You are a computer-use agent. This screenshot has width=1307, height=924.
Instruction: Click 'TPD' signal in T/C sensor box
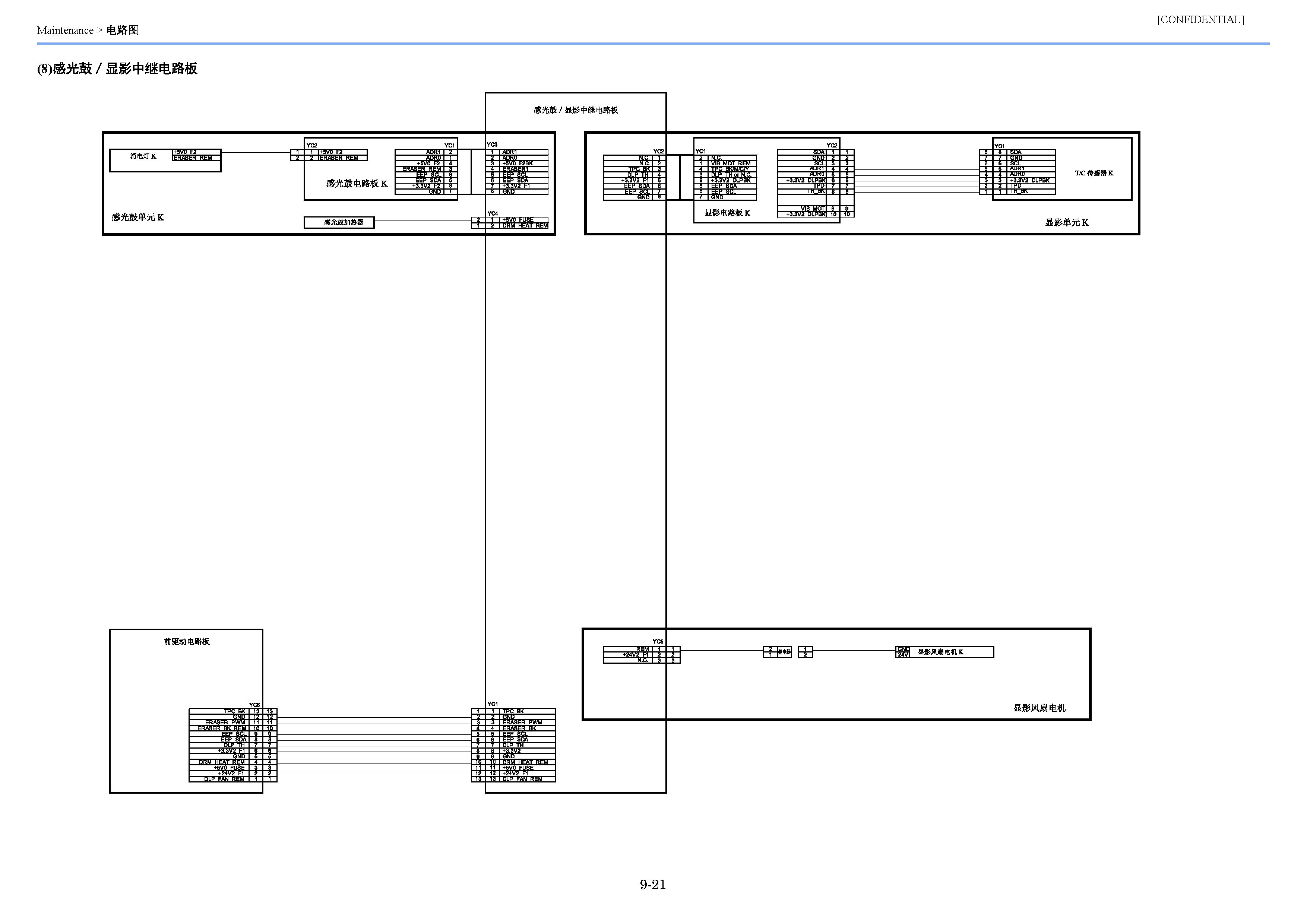1016,185
